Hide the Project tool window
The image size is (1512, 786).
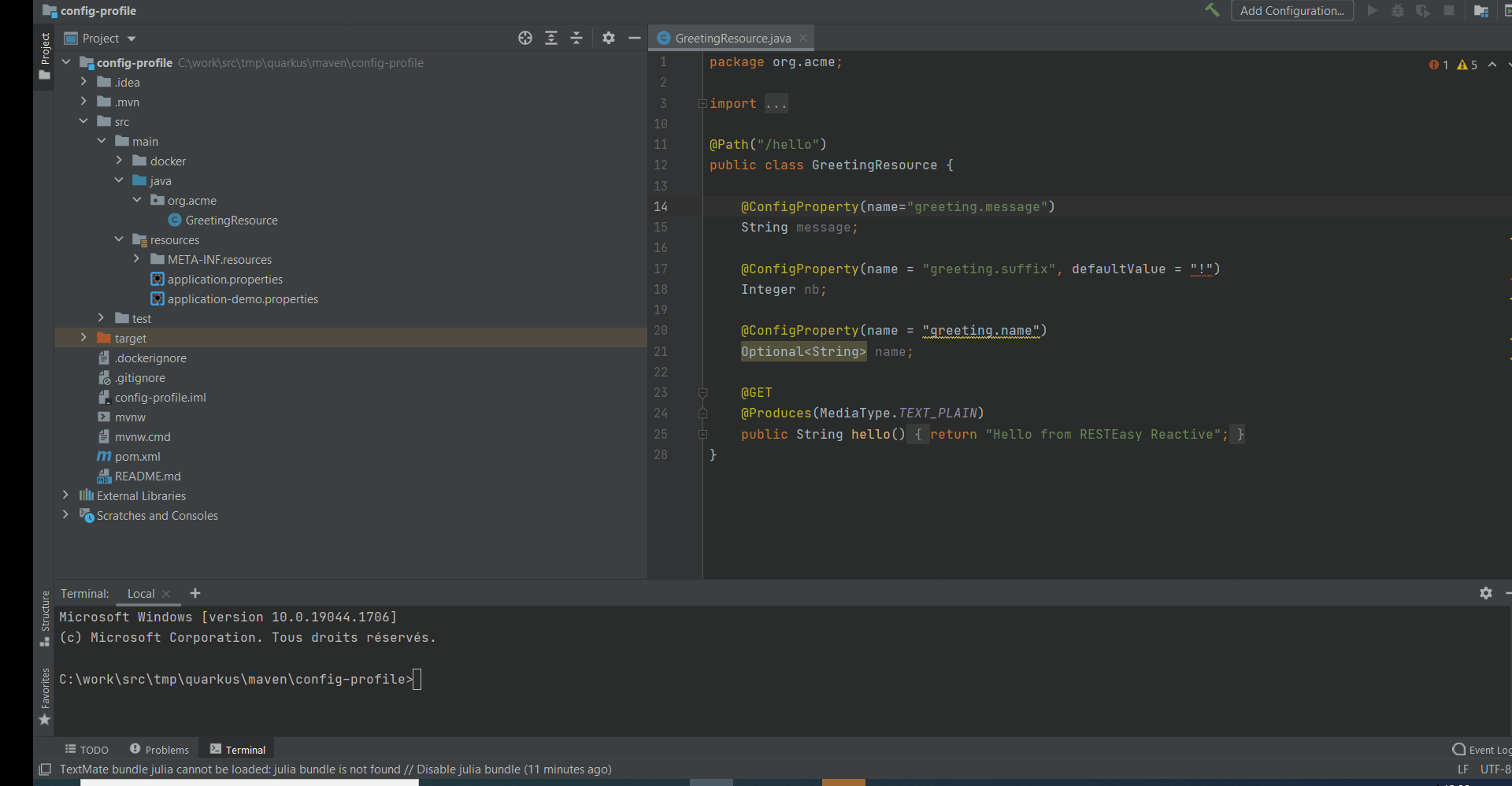click(635, 38)
